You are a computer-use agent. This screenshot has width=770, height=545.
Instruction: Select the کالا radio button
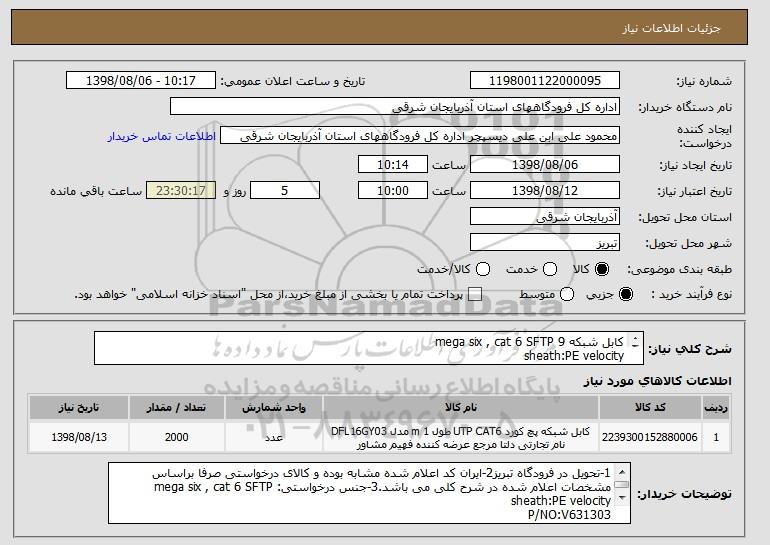coord(602,269)
